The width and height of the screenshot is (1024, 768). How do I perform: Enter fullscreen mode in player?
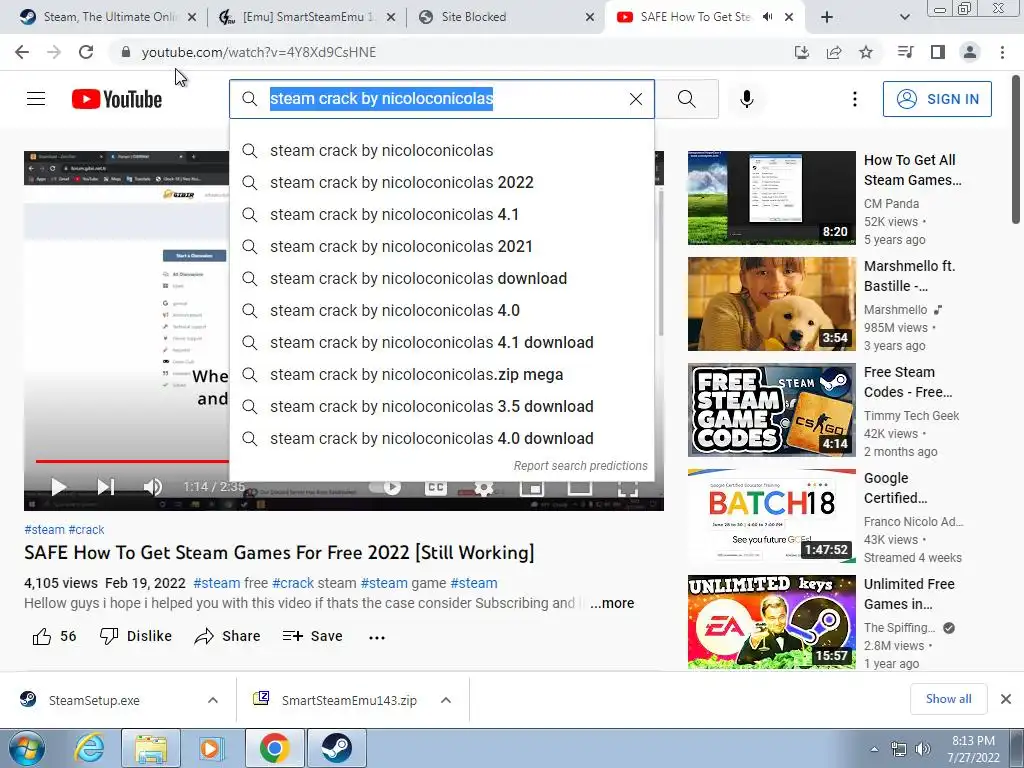(628, 488)
